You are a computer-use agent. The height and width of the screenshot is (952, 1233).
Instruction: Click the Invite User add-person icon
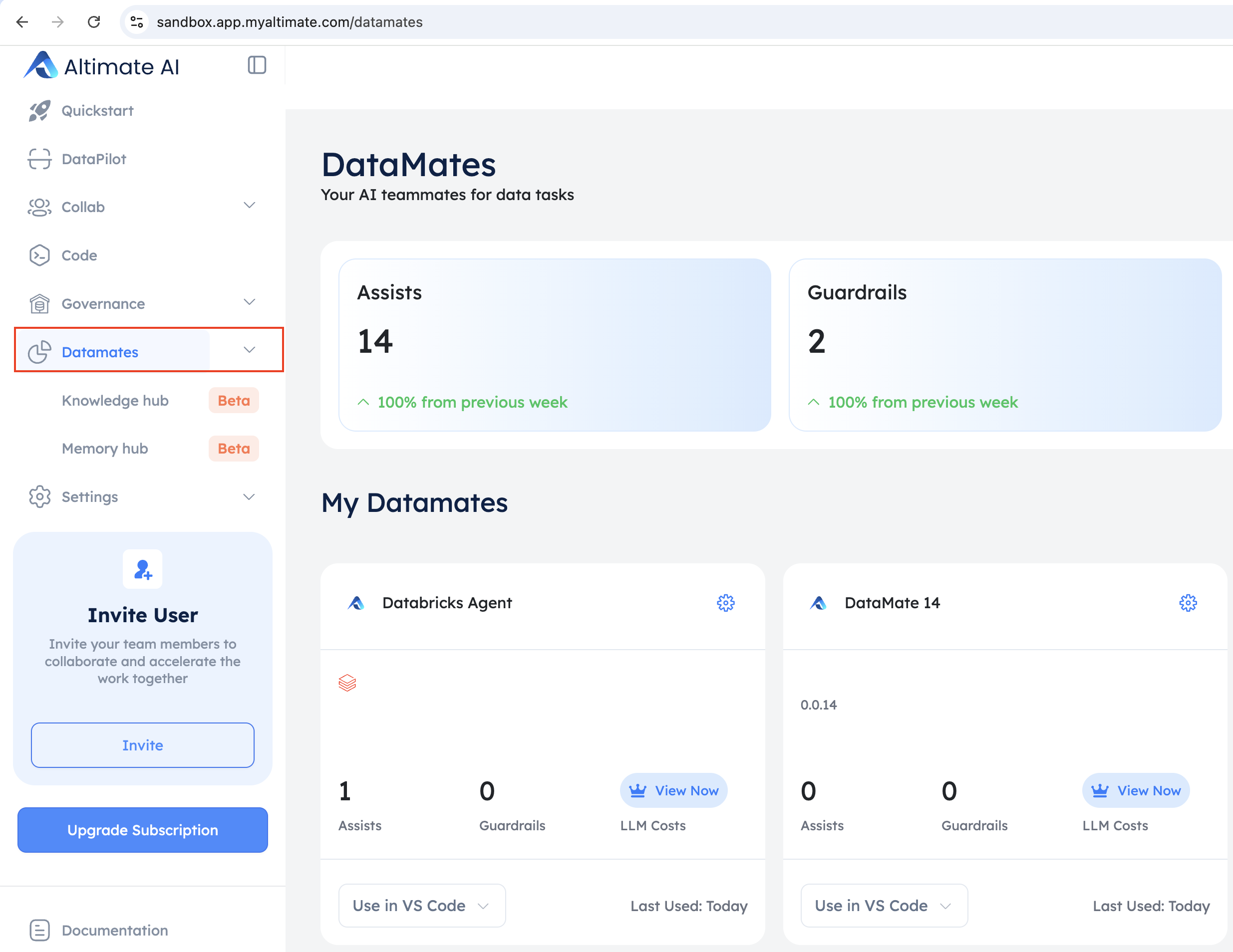143,569
